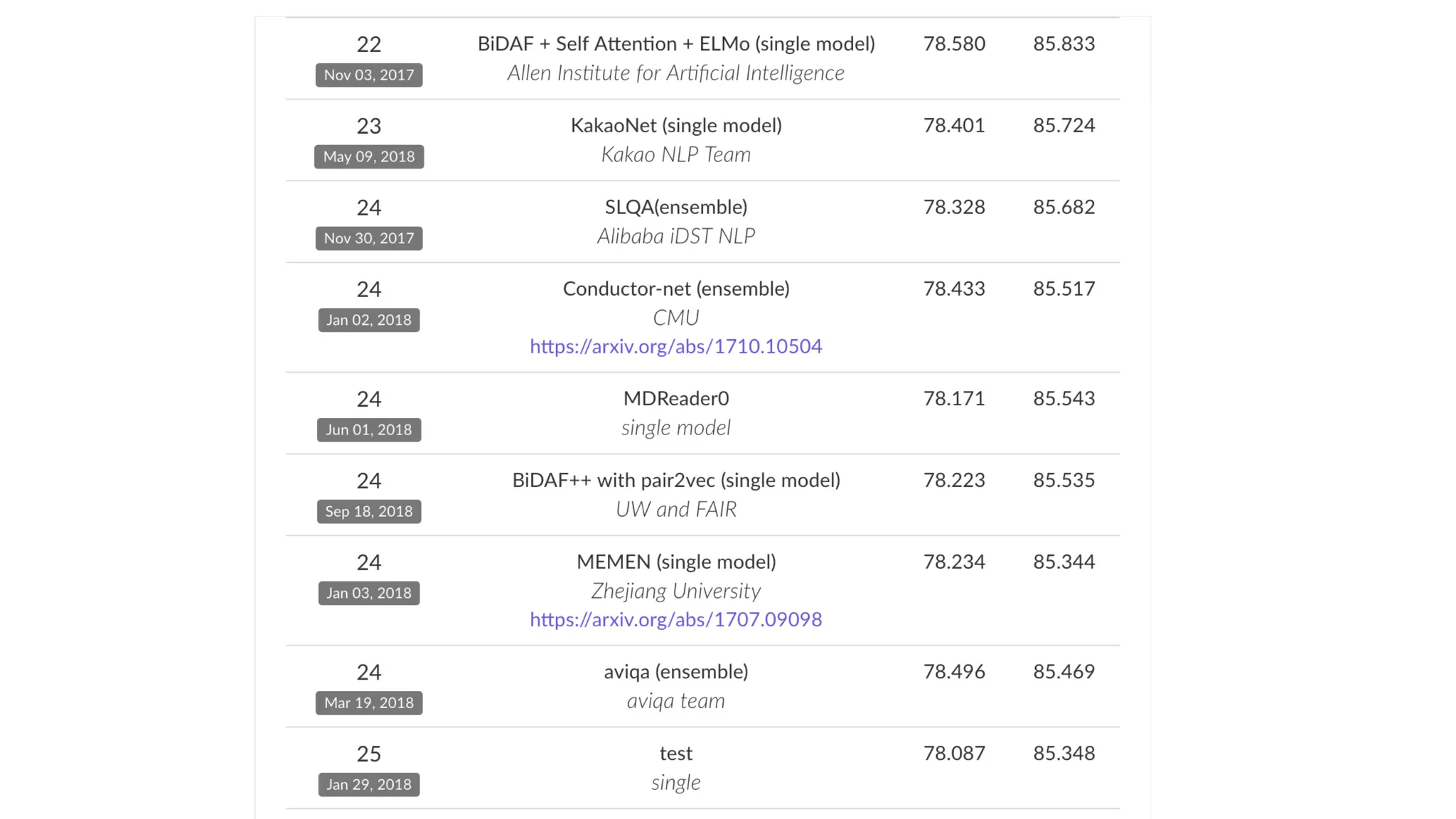Click the Sep 18, 2018 date badge
The width and height of the screenshot is (1456, 819).
tap(369, 511)
